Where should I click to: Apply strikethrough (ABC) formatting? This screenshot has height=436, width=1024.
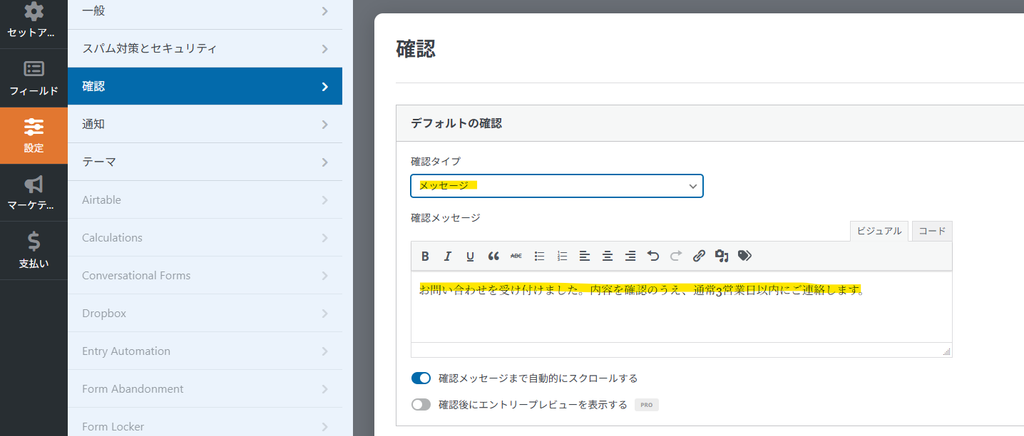click(x=516, y=257)
